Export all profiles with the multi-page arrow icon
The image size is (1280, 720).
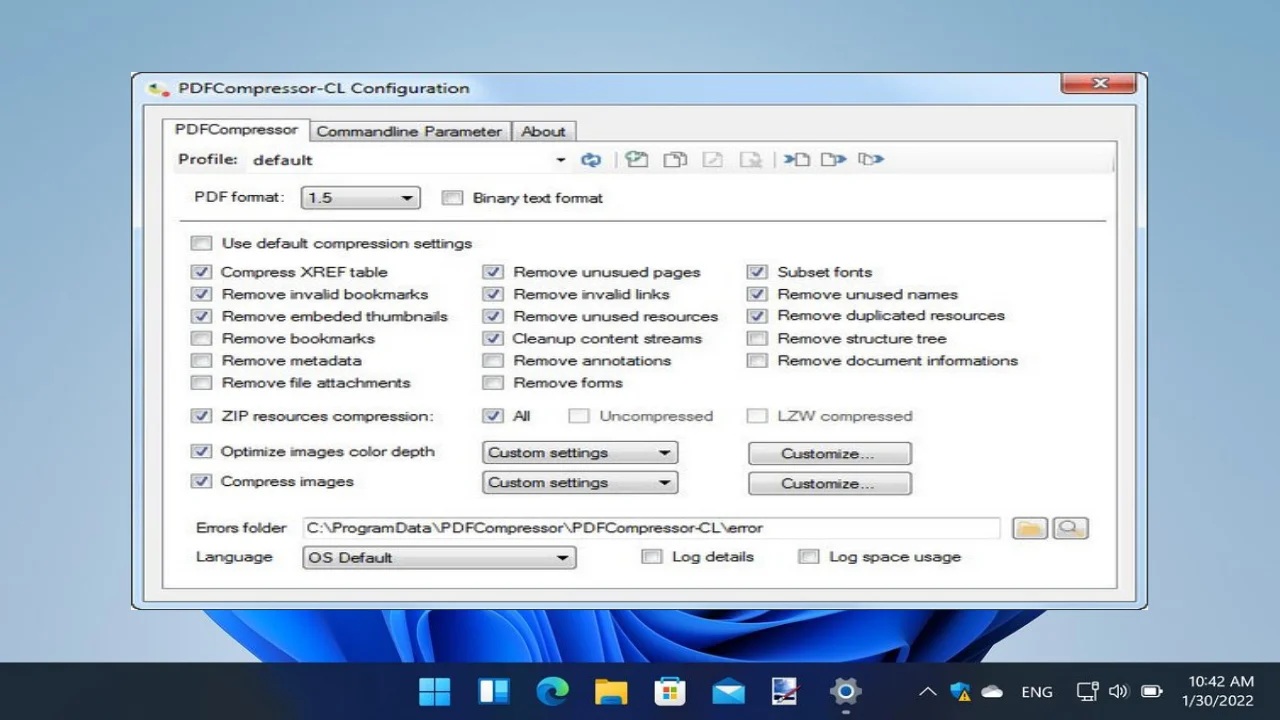(x=871, y=160)
